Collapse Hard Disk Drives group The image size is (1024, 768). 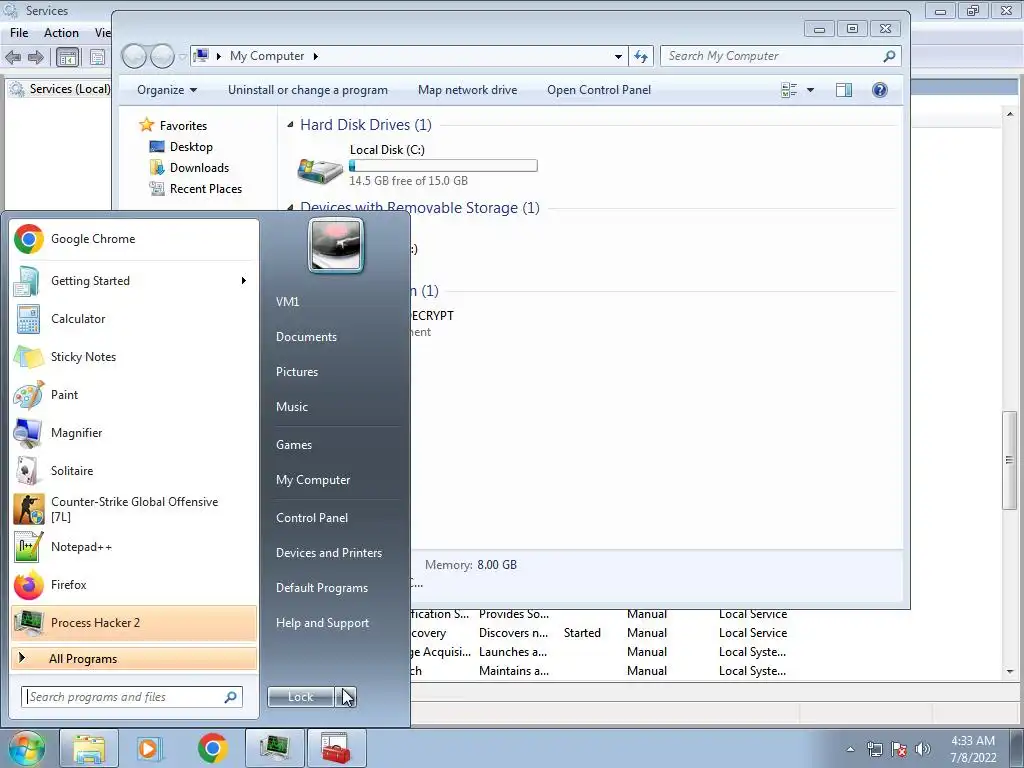point(290,125)
